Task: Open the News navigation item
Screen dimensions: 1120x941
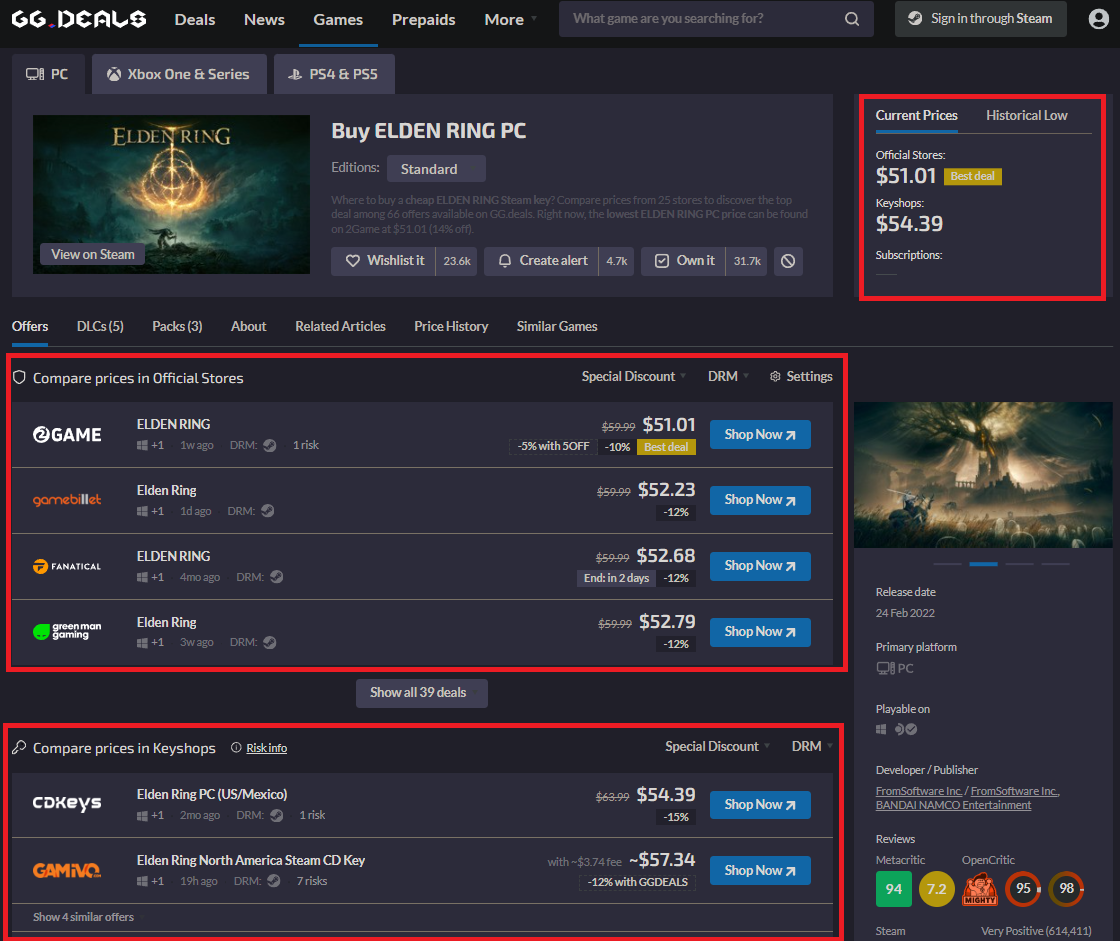Action: click(x=264, y=19)
